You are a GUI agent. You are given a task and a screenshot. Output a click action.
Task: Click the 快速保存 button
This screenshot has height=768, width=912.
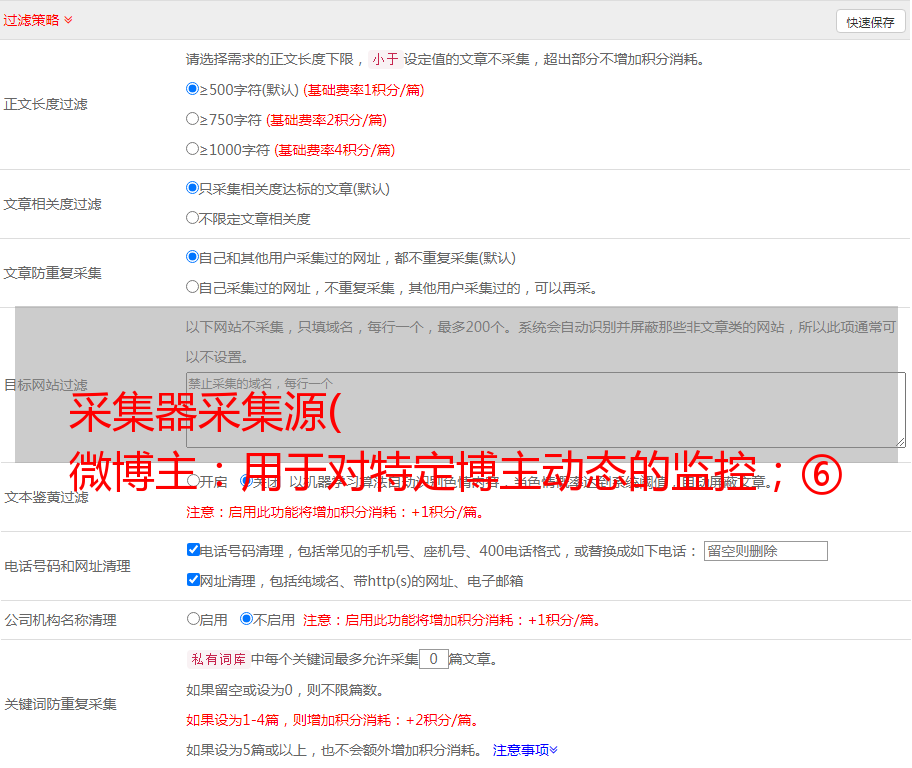pos(870,22)
